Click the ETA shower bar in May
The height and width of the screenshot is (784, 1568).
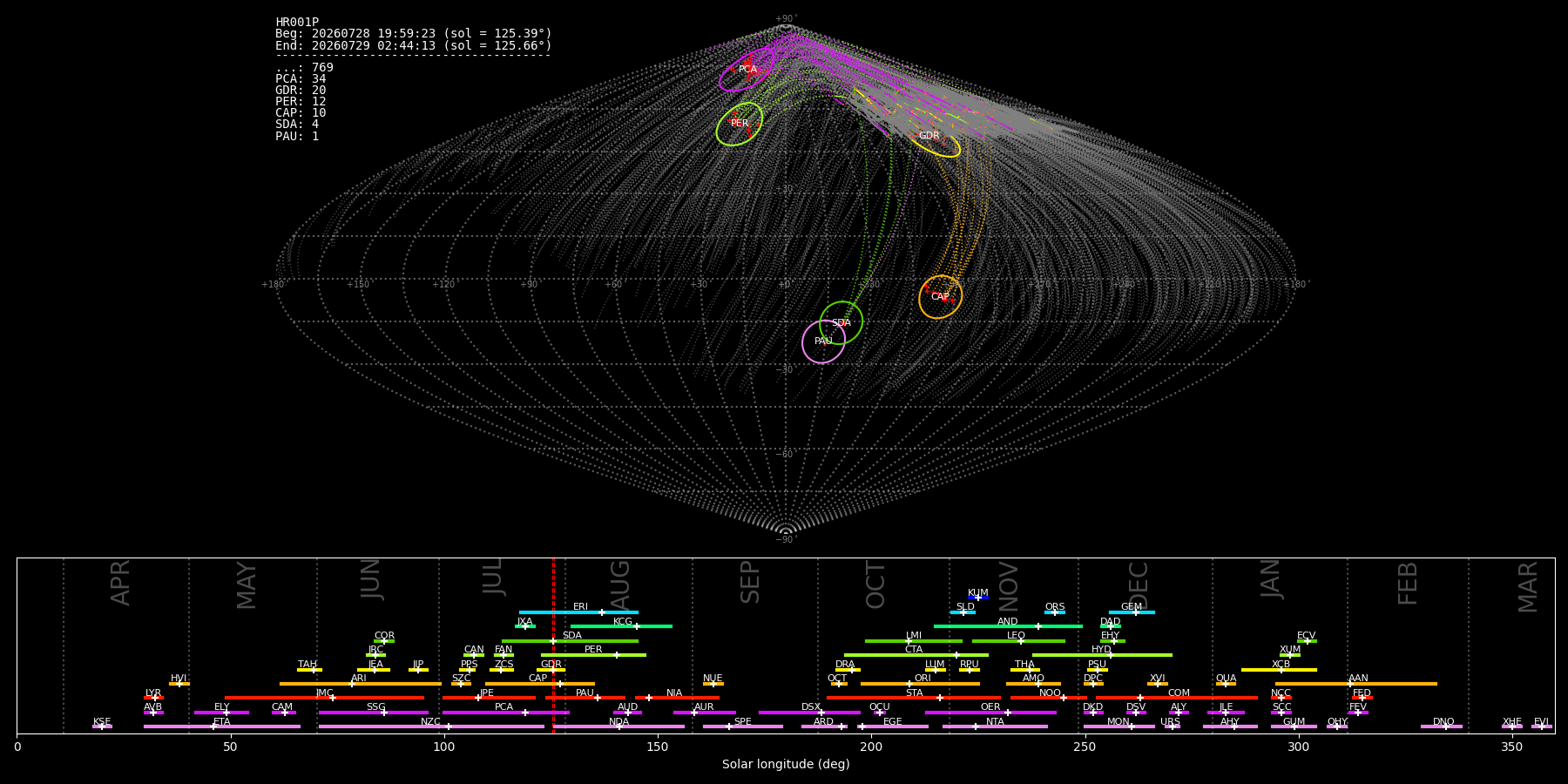point(222,727)
